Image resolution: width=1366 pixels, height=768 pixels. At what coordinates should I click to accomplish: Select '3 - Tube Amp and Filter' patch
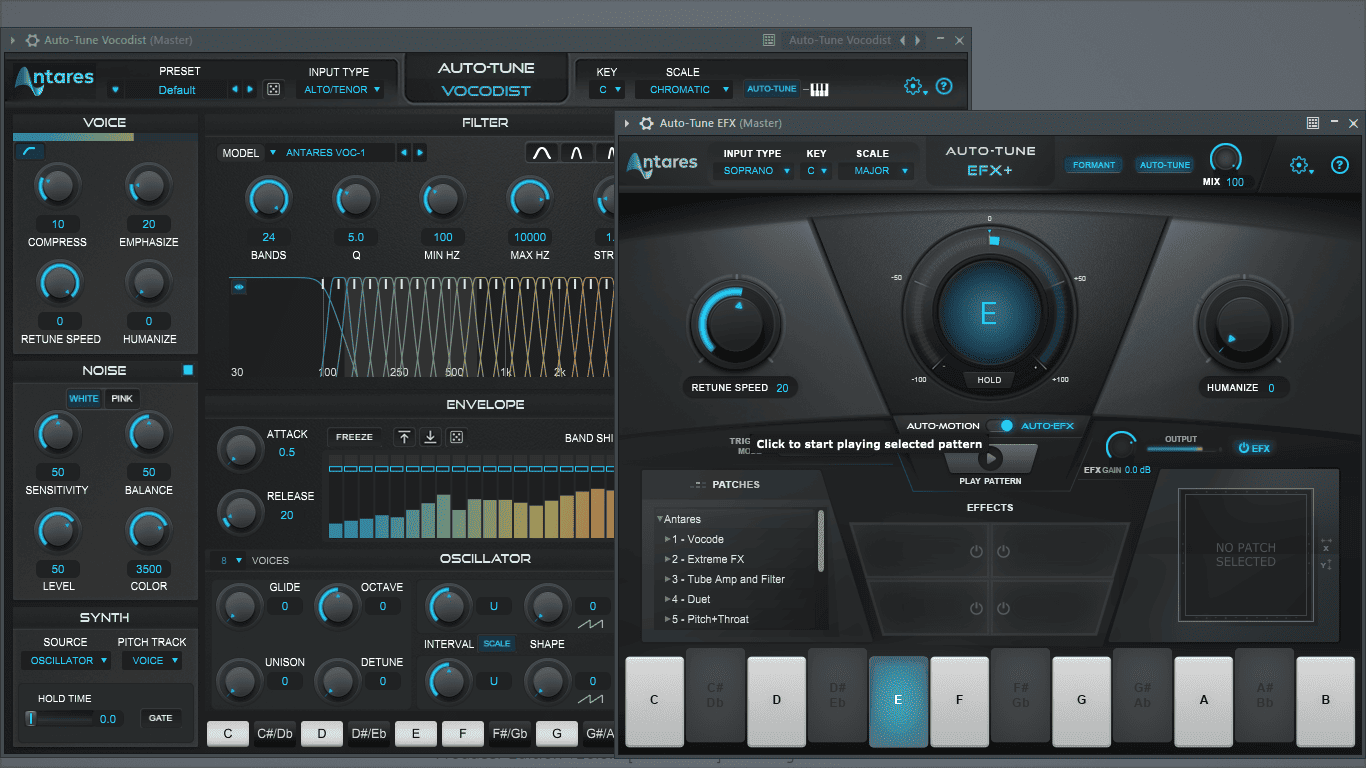pos(728,579)
